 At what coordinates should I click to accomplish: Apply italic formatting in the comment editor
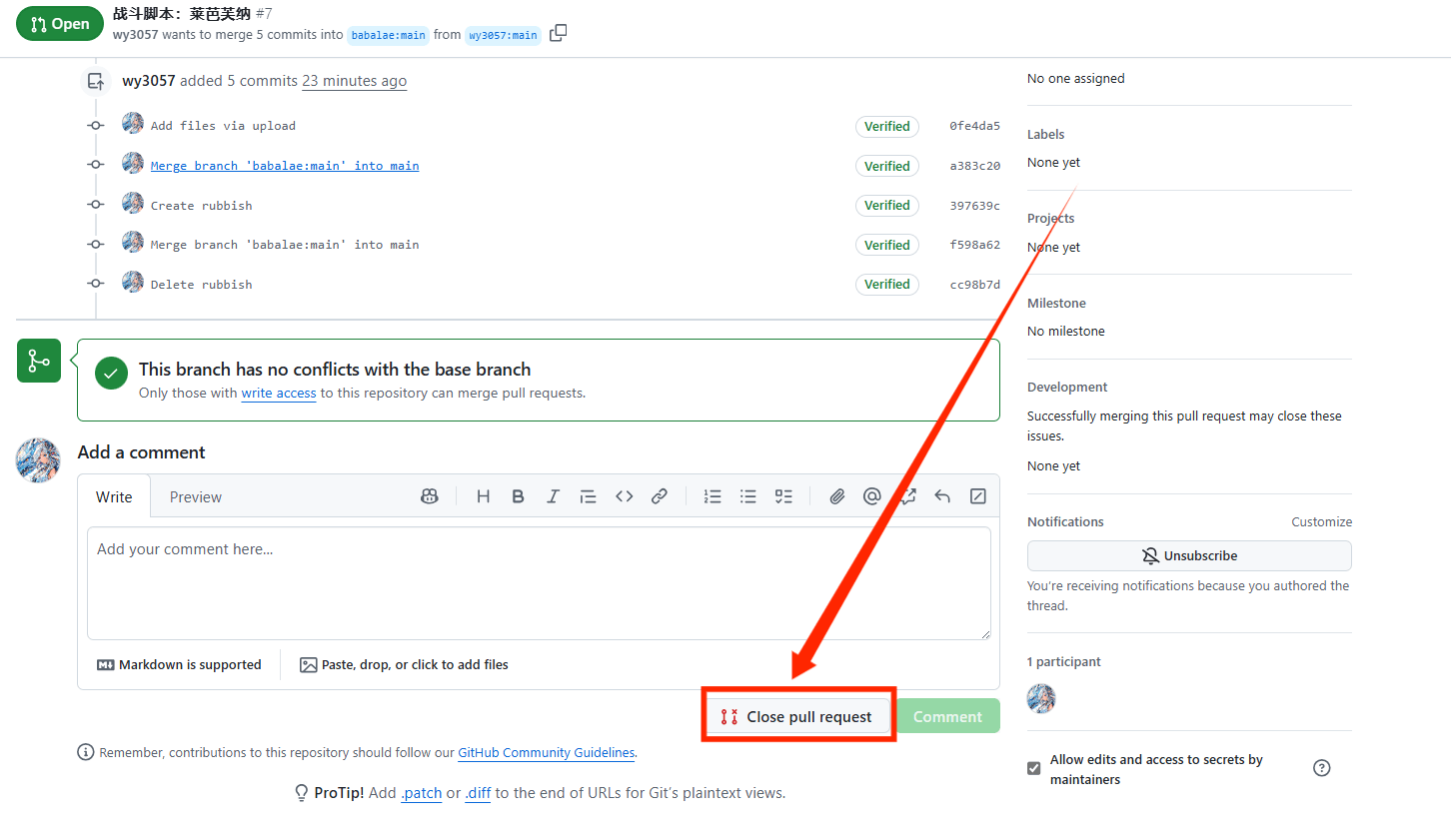[x=553, y=495]
